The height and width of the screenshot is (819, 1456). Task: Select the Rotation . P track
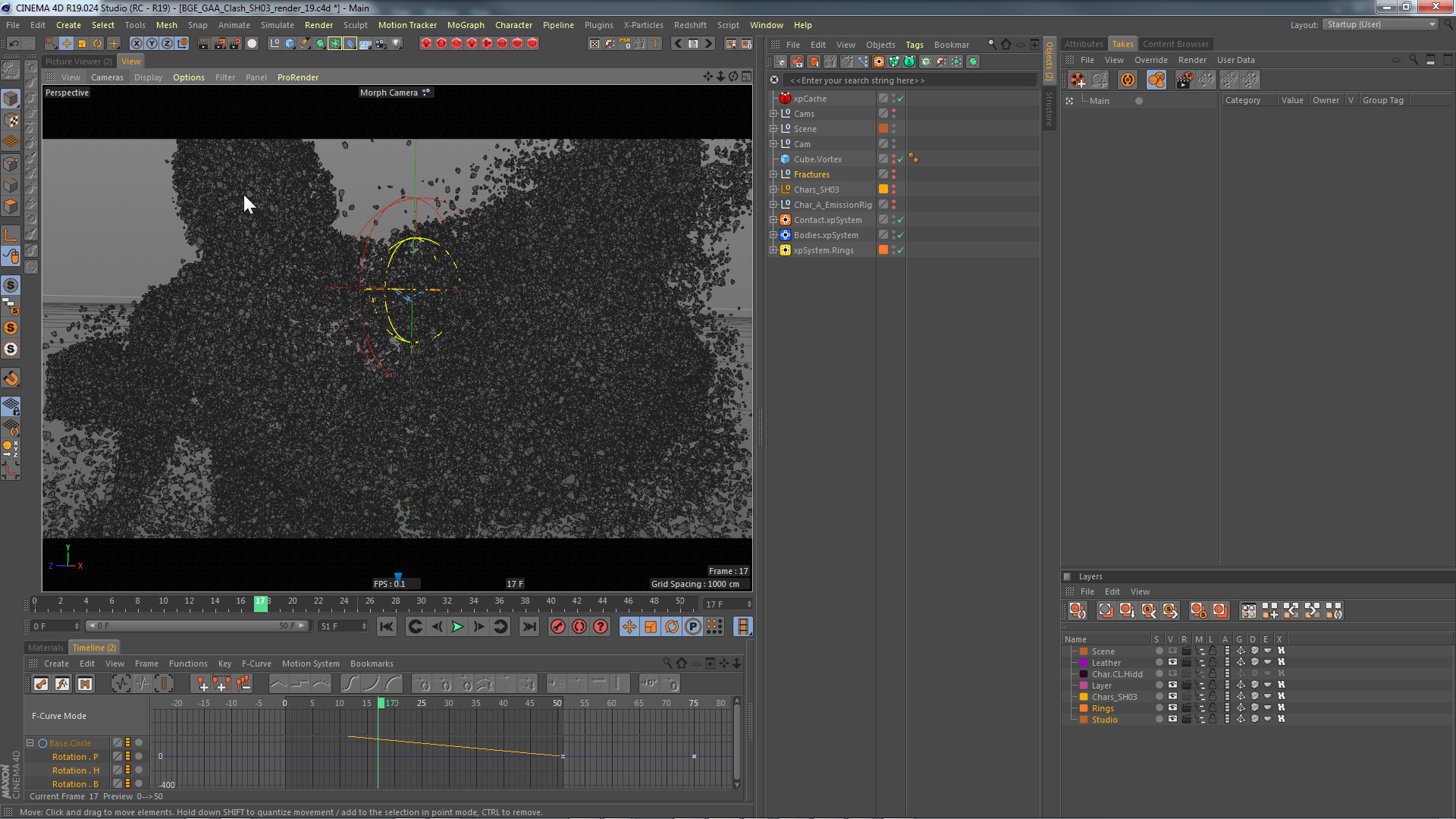75,757
